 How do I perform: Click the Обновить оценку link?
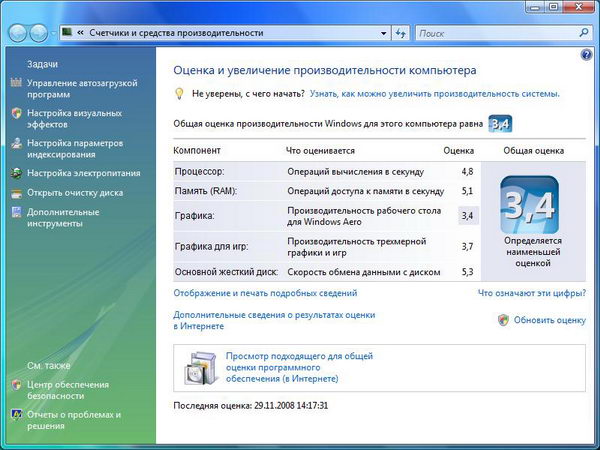point(549,320)
